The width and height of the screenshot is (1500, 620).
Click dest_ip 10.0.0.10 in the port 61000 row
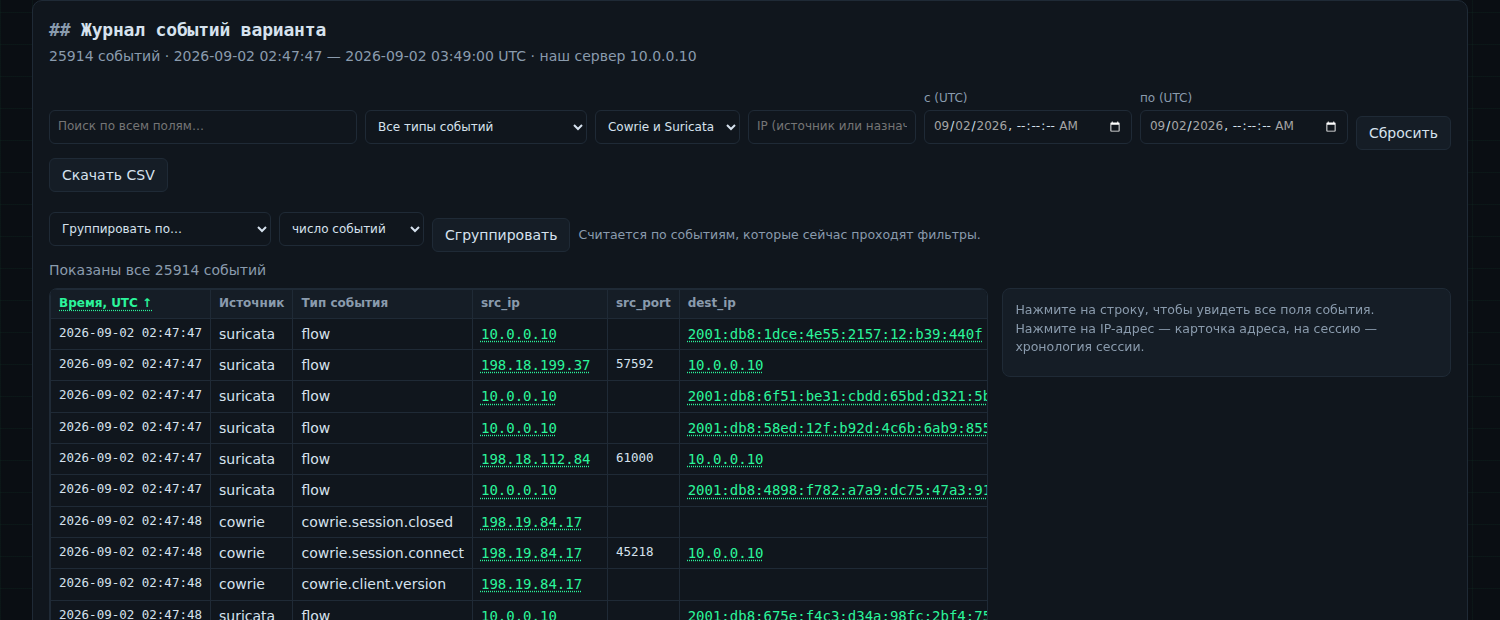click(725, 459)
